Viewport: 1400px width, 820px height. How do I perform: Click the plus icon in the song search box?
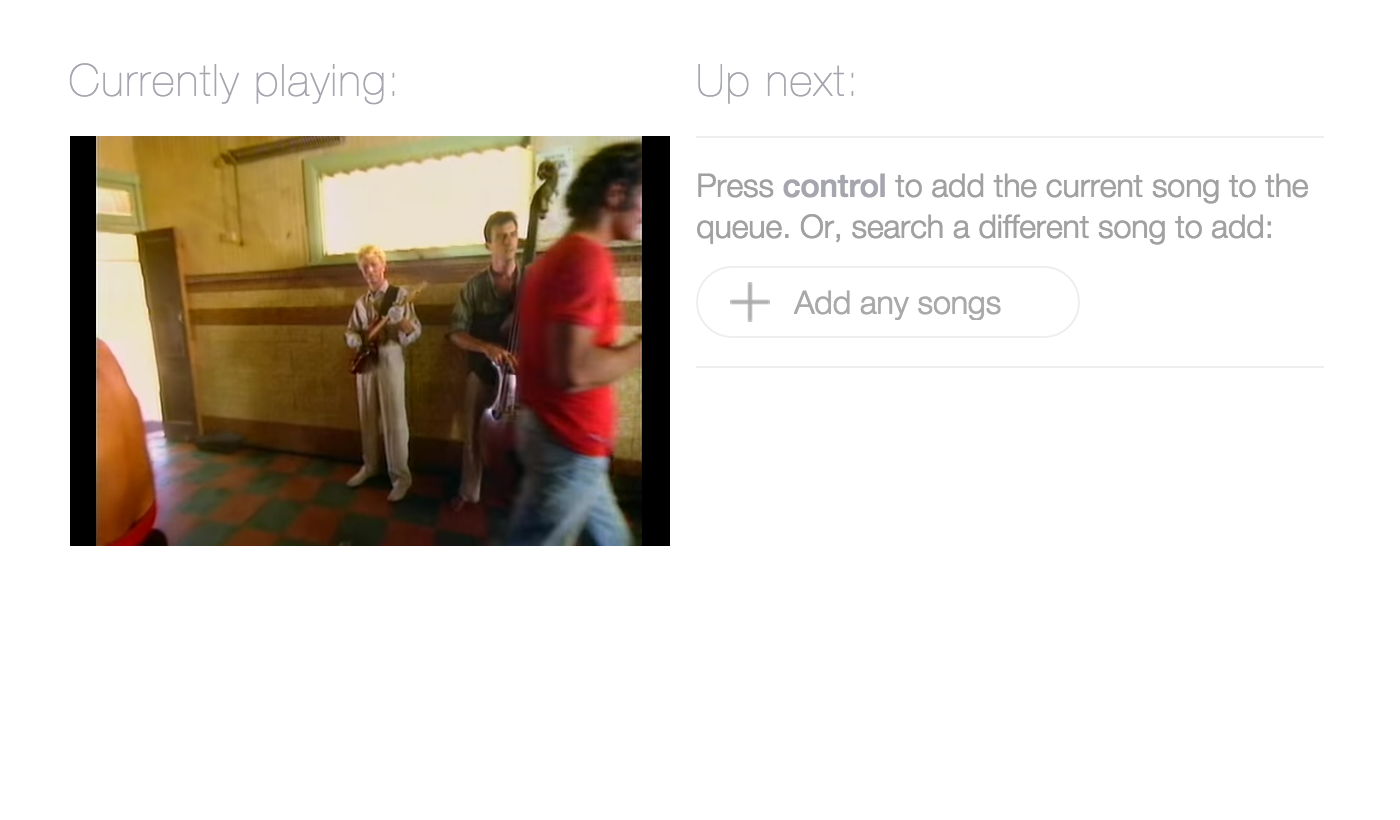click(x=750, y=302)
